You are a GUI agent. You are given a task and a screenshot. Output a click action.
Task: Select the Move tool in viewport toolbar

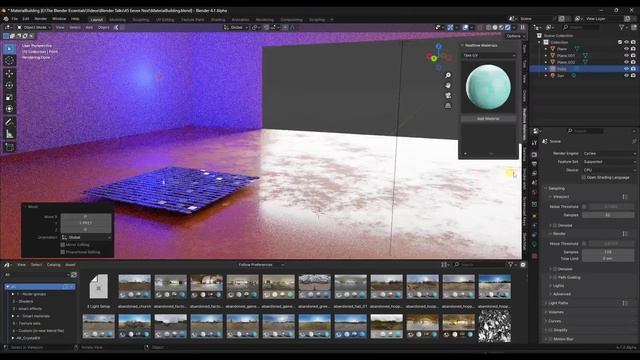point(9,73)
